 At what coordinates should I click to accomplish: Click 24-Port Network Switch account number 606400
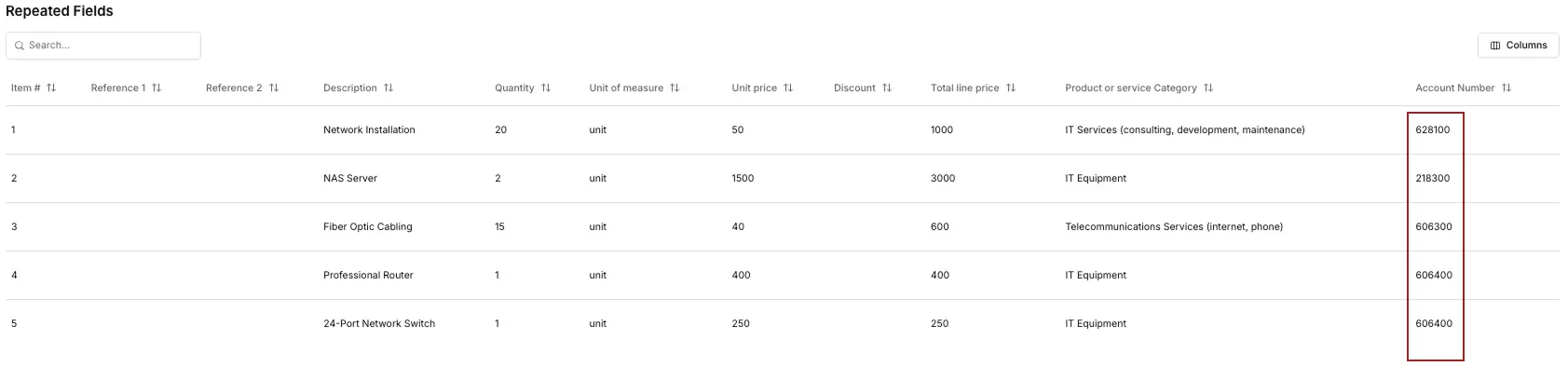click(1434, 323)
